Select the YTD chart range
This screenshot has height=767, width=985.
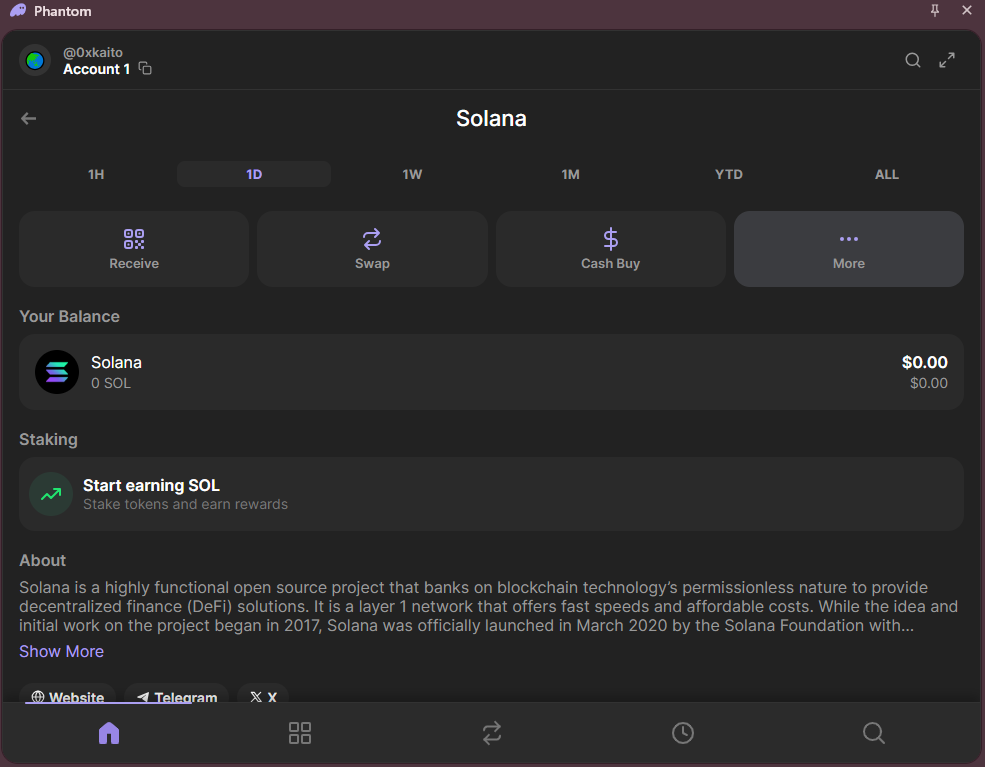coord(729,174)
